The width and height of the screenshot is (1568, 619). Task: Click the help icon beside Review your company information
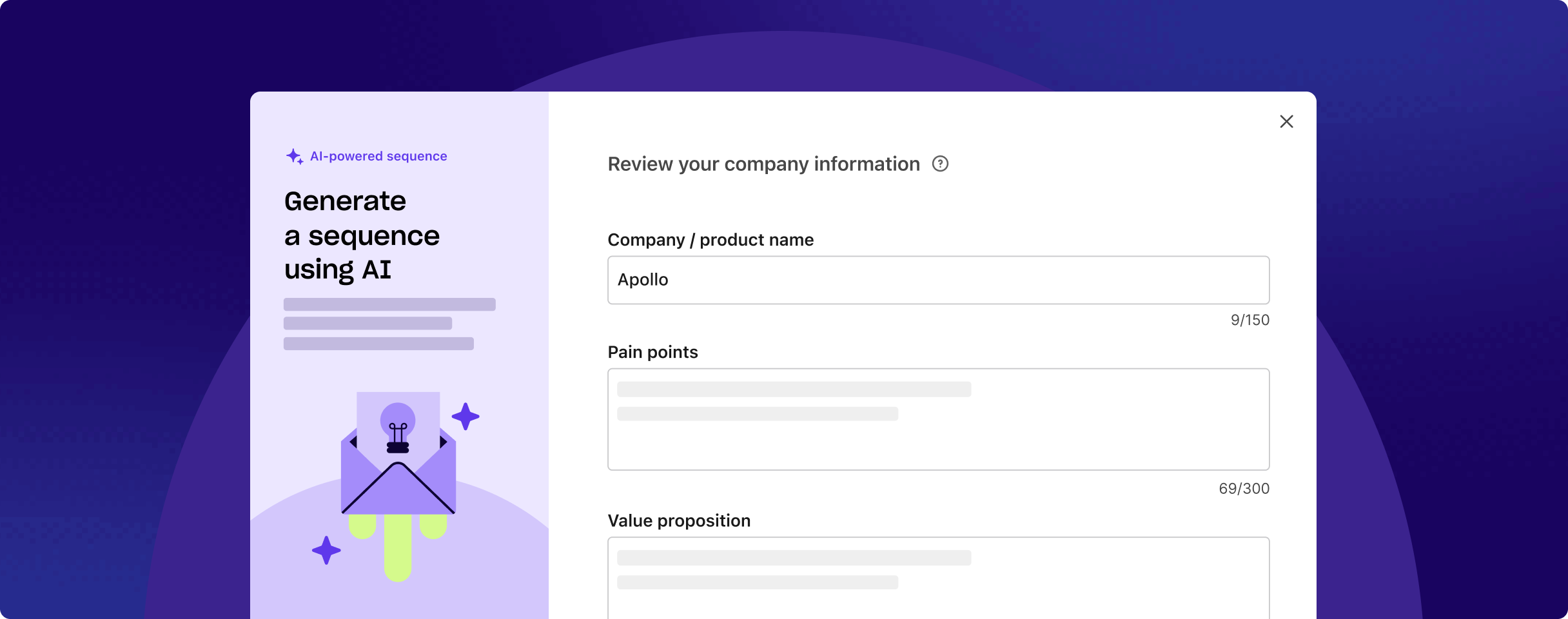click(940, 164)
